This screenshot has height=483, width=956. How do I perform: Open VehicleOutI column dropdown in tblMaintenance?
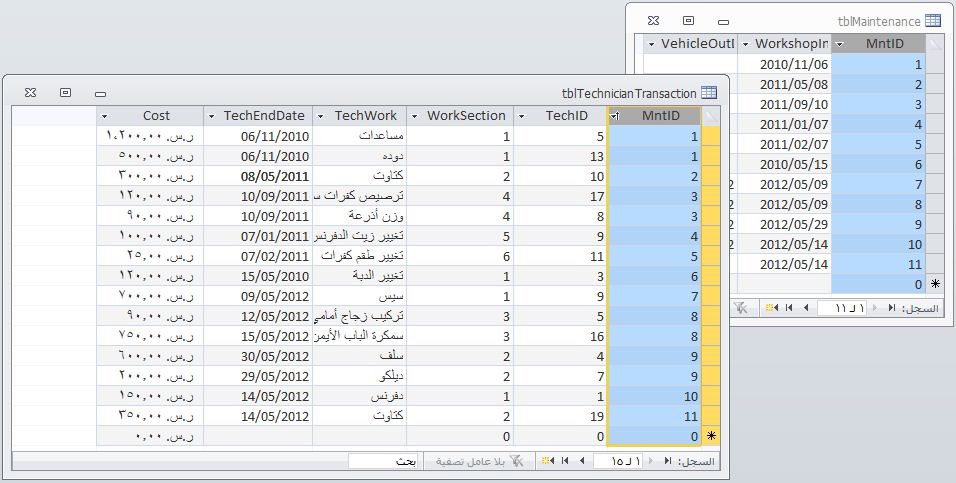point(652,44)
